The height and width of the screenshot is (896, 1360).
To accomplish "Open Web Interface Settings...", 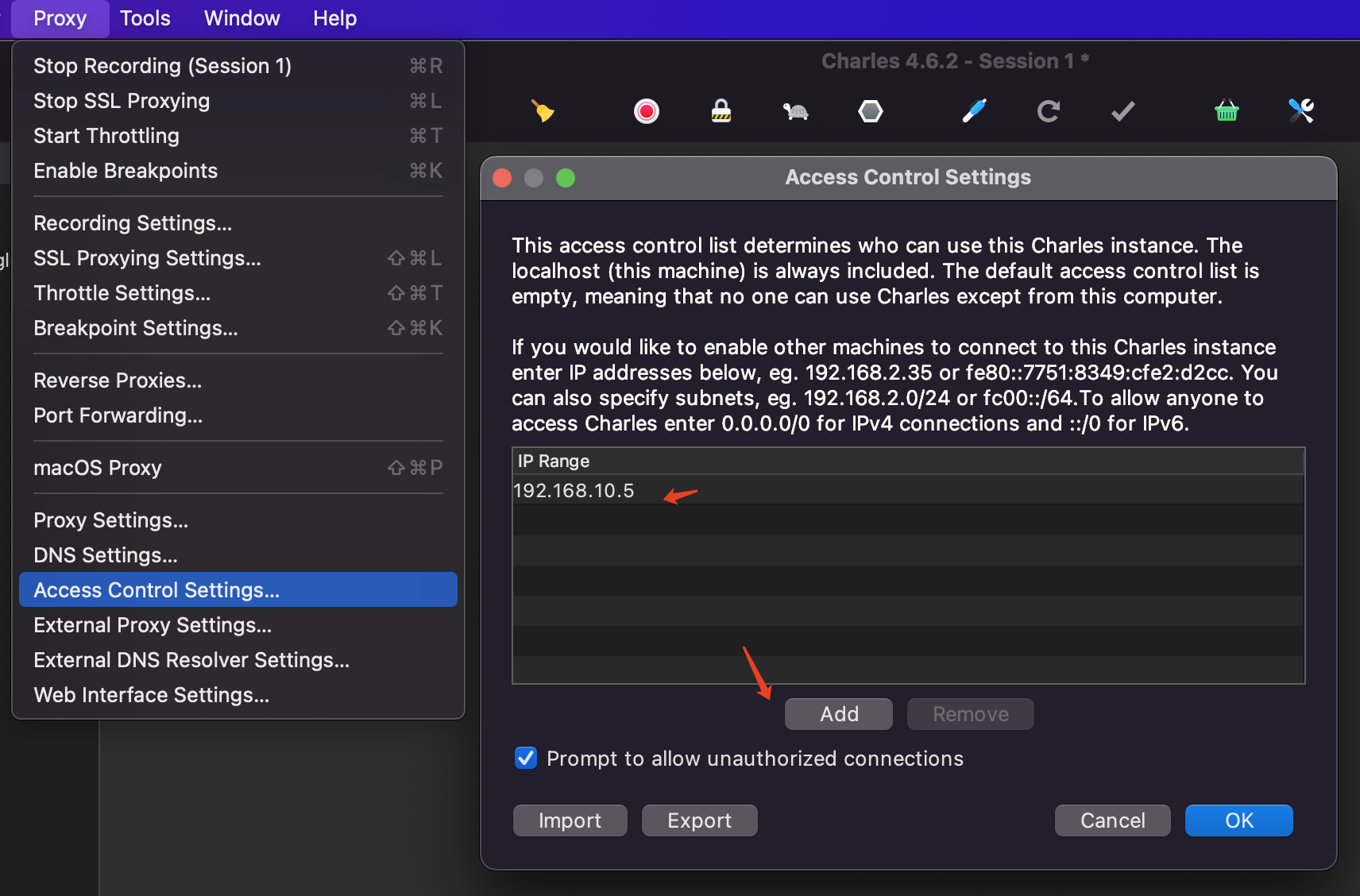I will pos(238,695).
